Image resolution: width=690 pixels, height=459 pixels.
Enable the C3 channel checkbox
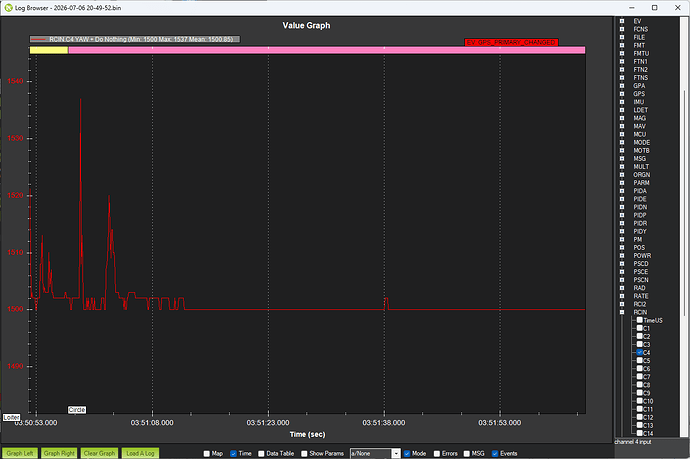(x=640, y=344)
